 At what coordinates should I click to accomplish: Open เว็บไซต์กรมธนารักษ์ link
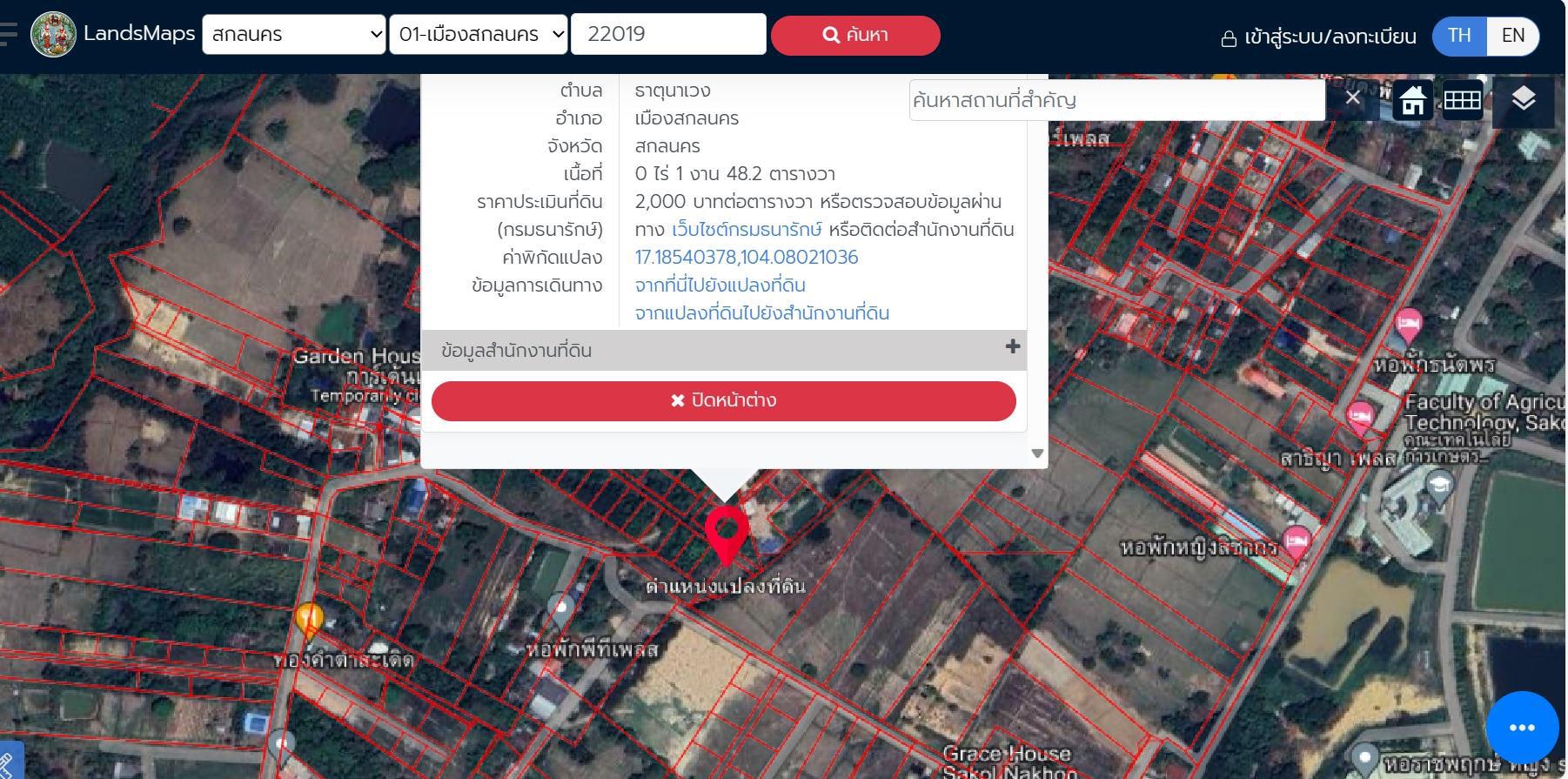[747, 230]
